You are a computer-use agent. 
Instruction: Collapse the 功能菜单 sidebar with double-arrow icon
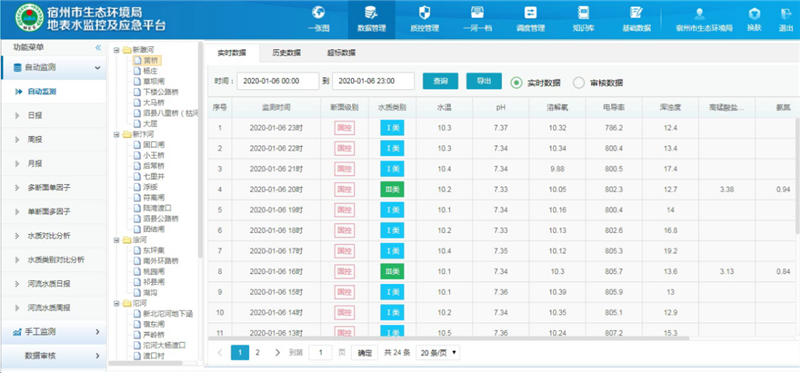click(x=98, y=47)
